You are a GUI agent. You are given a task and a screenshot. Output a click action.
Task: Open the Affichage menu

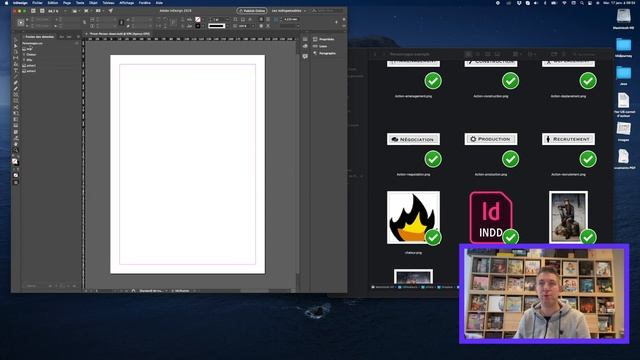pos(127,3)
